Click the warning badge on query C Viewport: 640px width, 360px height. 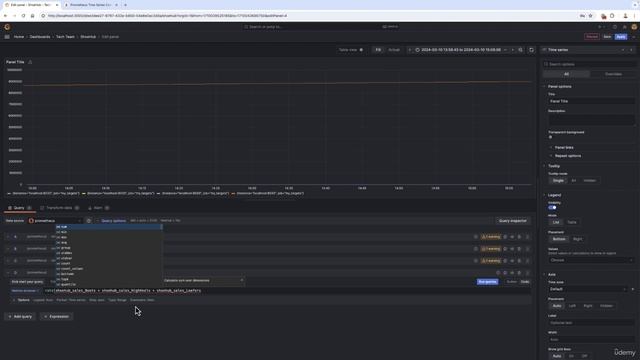[x=491, y=260]
